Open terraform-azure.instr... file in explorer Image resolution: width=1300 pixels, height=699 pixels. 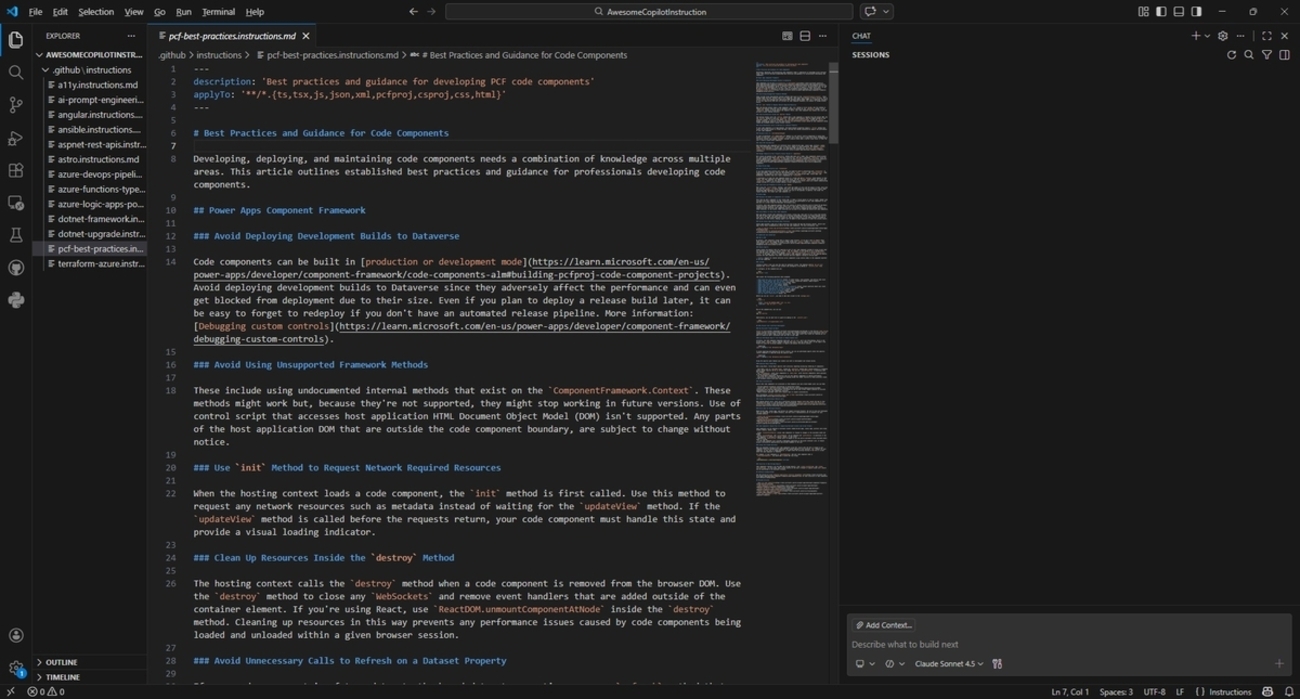pos(96,263)
